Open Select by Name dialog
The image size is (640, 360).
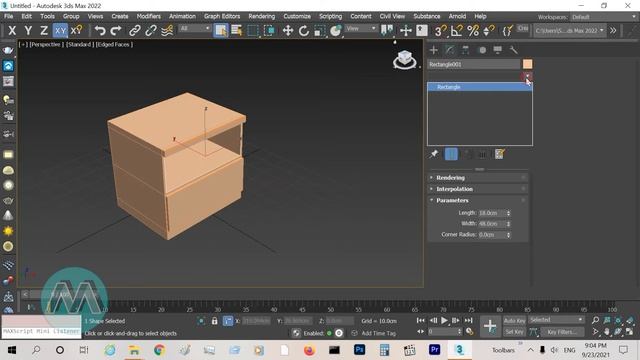[236, 31]
